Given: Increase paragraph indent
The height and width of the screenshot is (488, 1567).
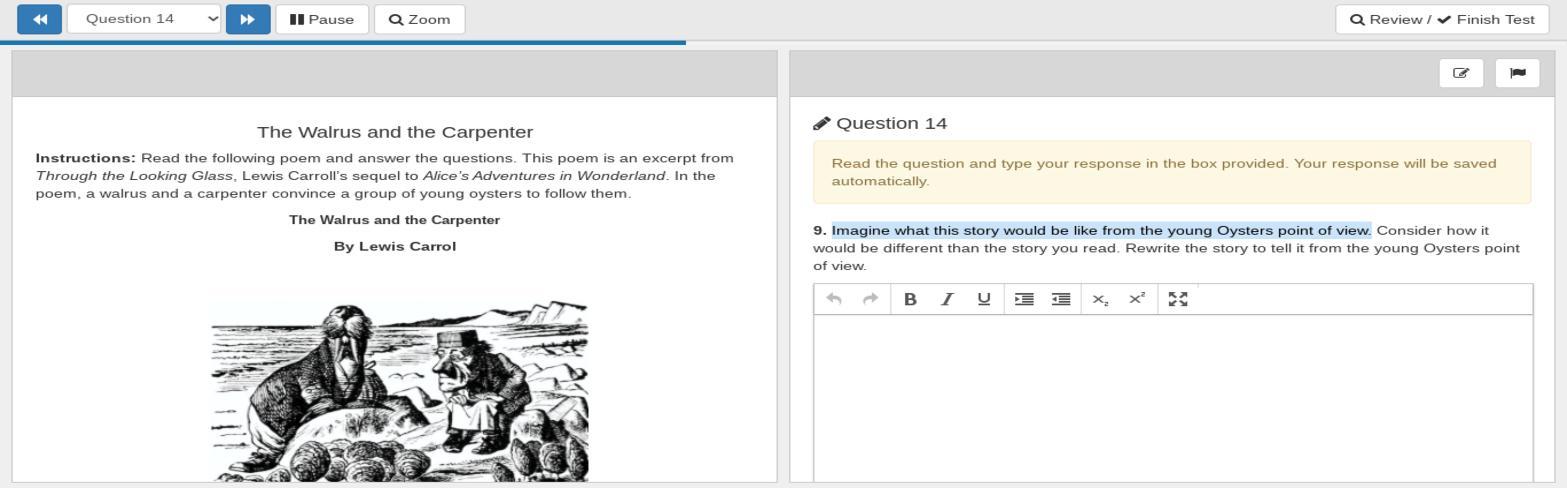Looking at the screenshot, I should [1024, 299].
